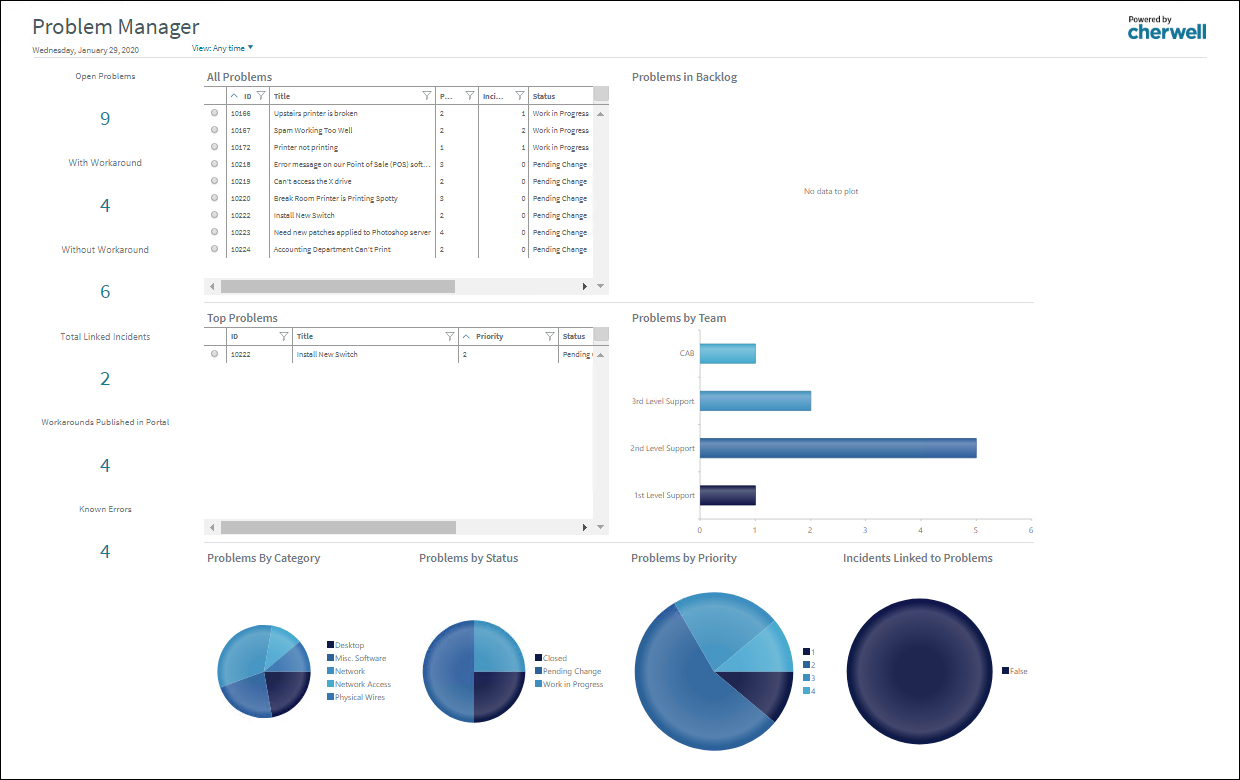The height and width of the screenshot is (780, 1240).
Task: Click the Cherwell logo
Action: coord(1166,27)
